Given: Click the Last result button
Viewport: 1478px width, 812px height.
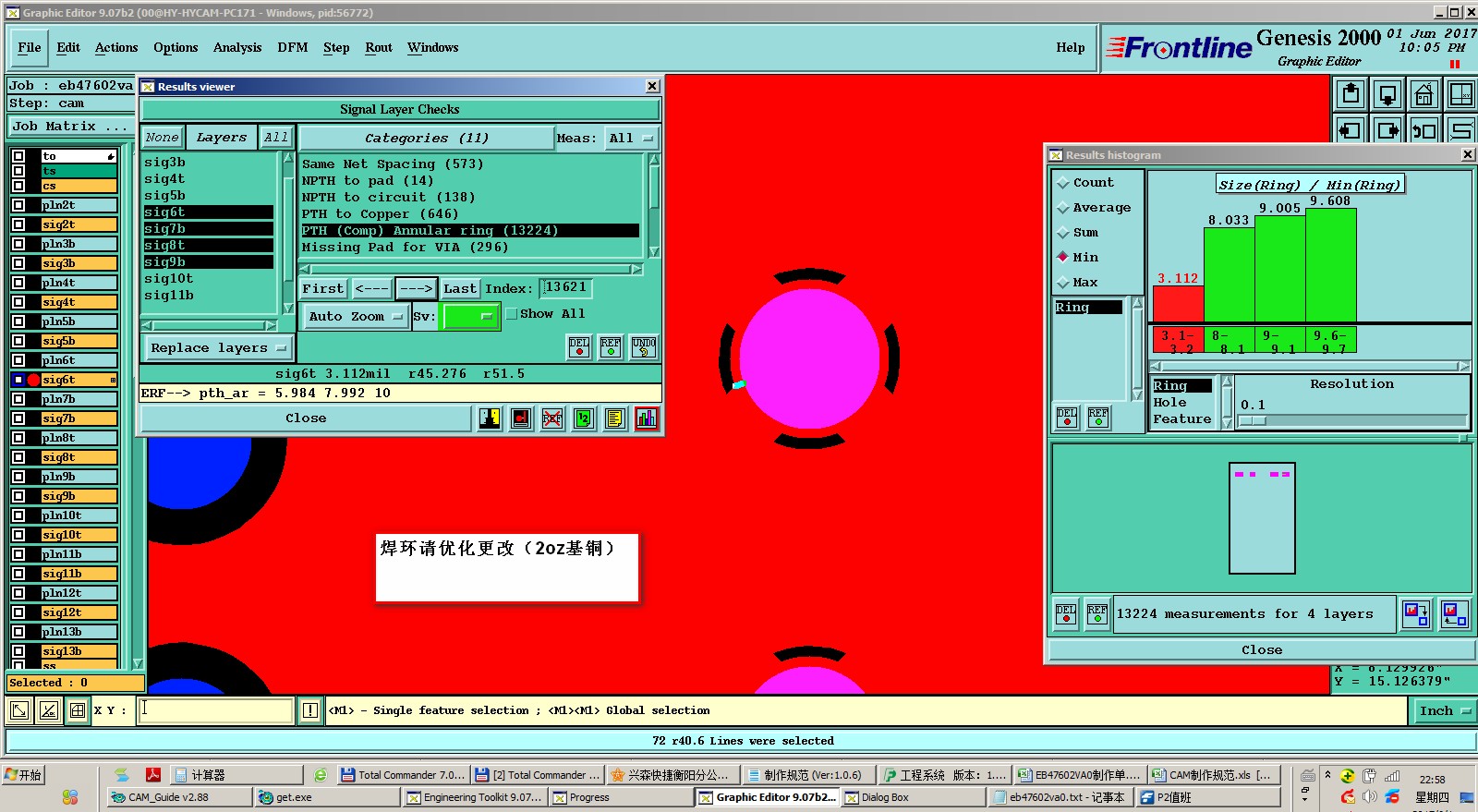Looking at the screenshot, I should (x=460, y=289).
